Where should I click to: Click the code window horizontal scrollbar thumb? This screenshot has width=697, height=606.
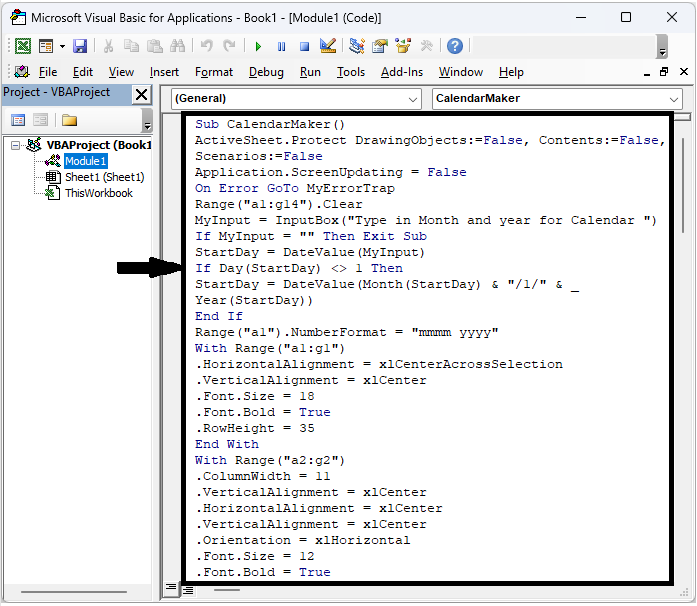[227, 590]
